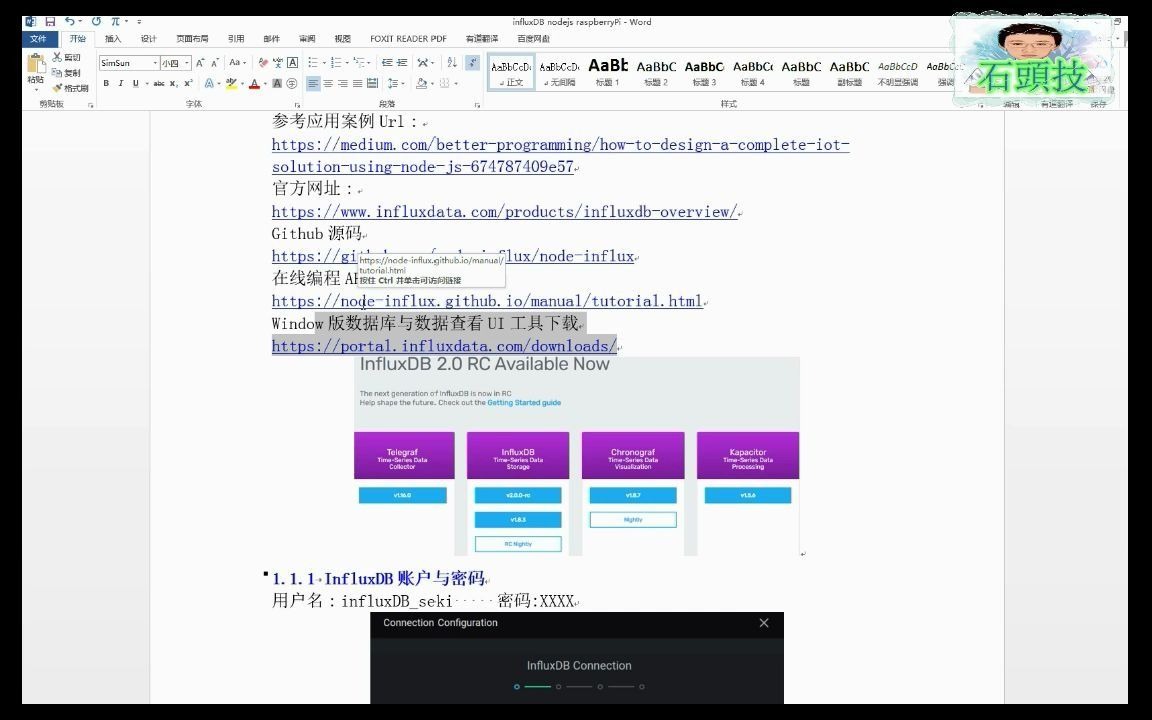Apply strikethrough to selected text
1152x720 pixels.
[160, 83]
